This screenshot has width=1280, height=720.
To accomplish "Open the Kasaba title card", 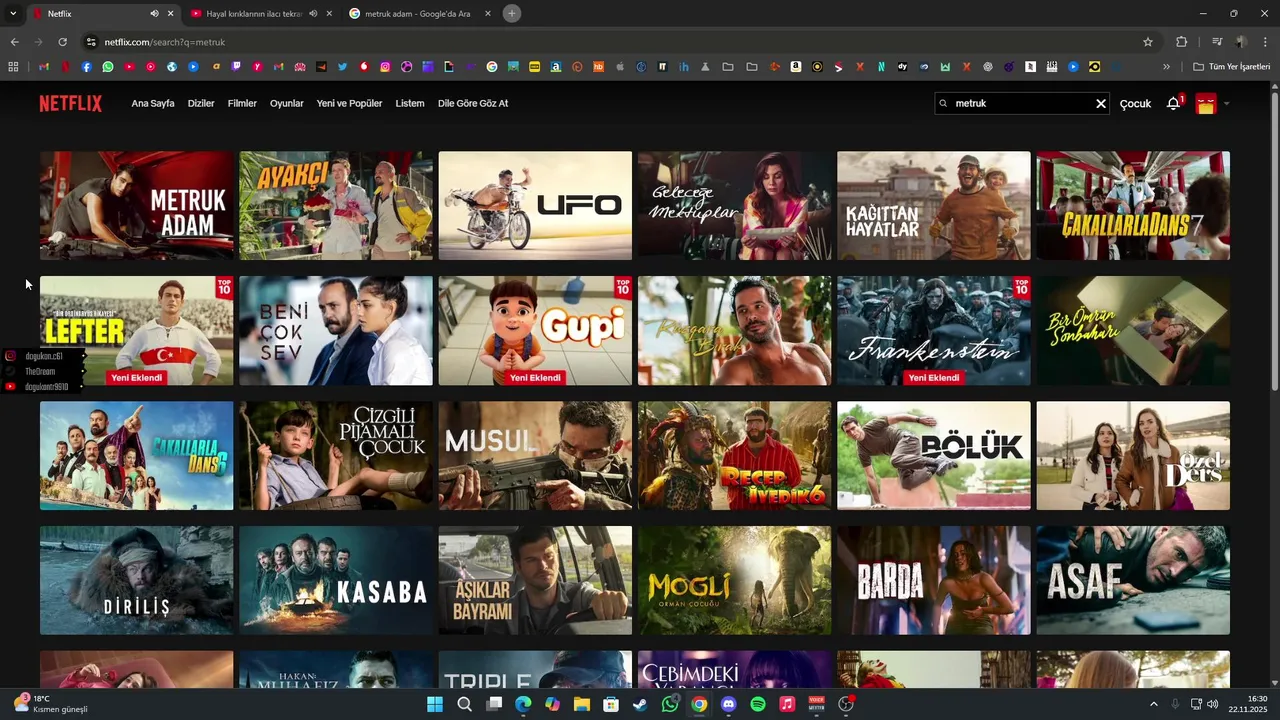I will (336, 581).
